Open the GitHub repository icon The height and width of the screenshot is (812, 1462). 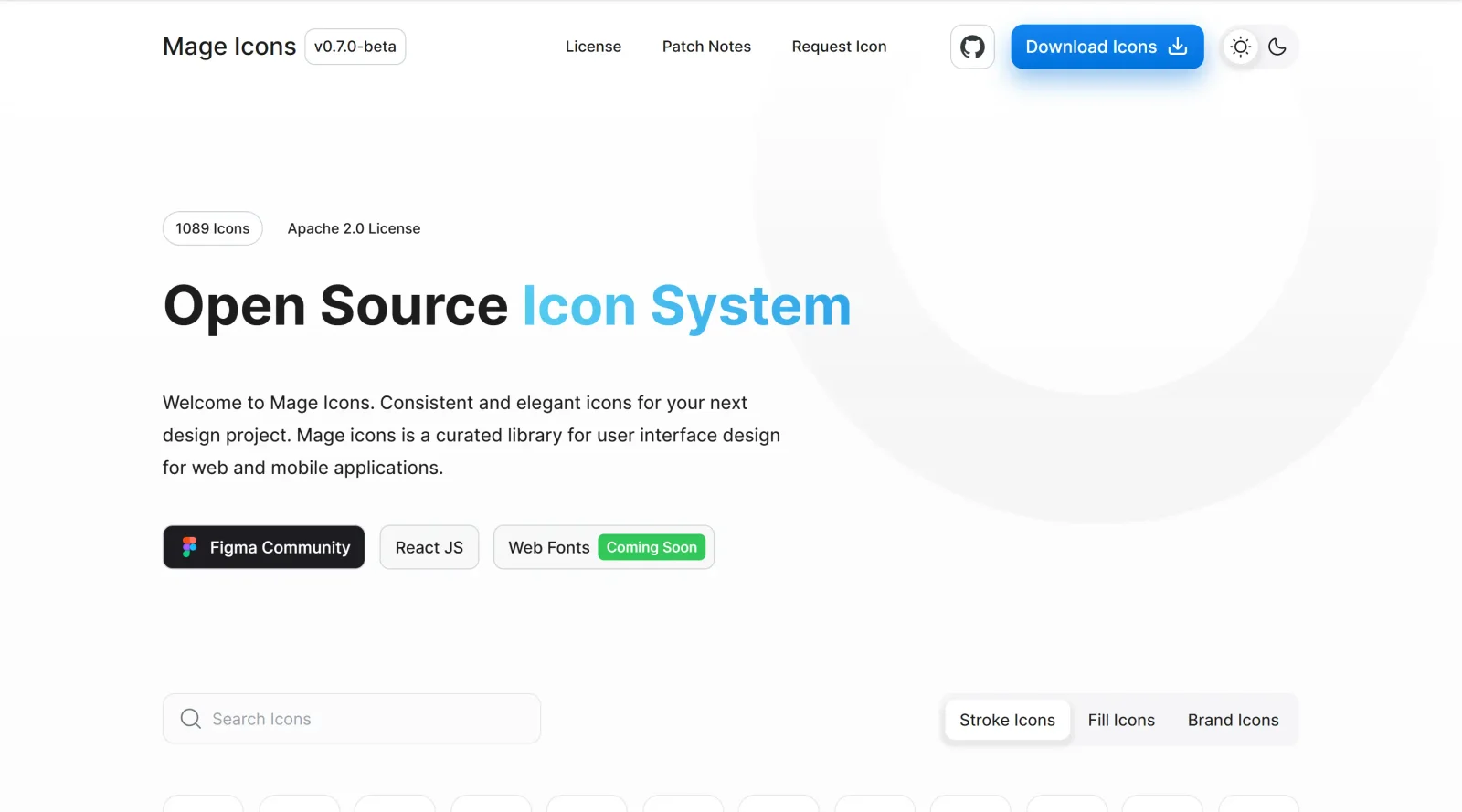[x=972, y=47]
